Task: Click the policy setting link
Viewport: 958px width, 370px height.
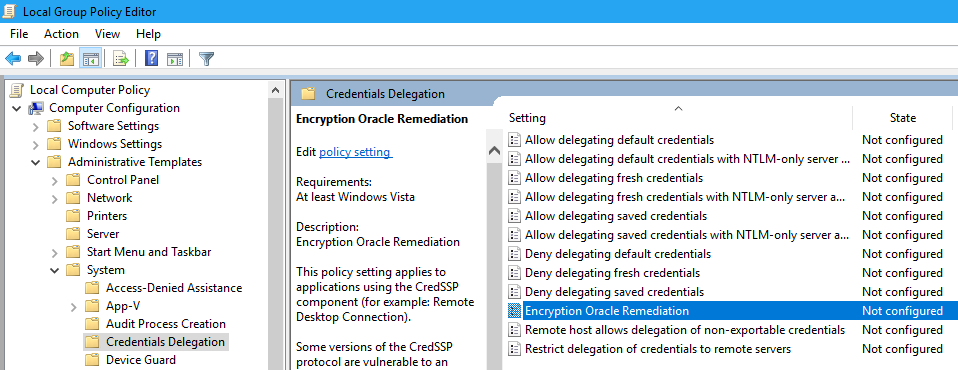Action: [x=356, y=151]
